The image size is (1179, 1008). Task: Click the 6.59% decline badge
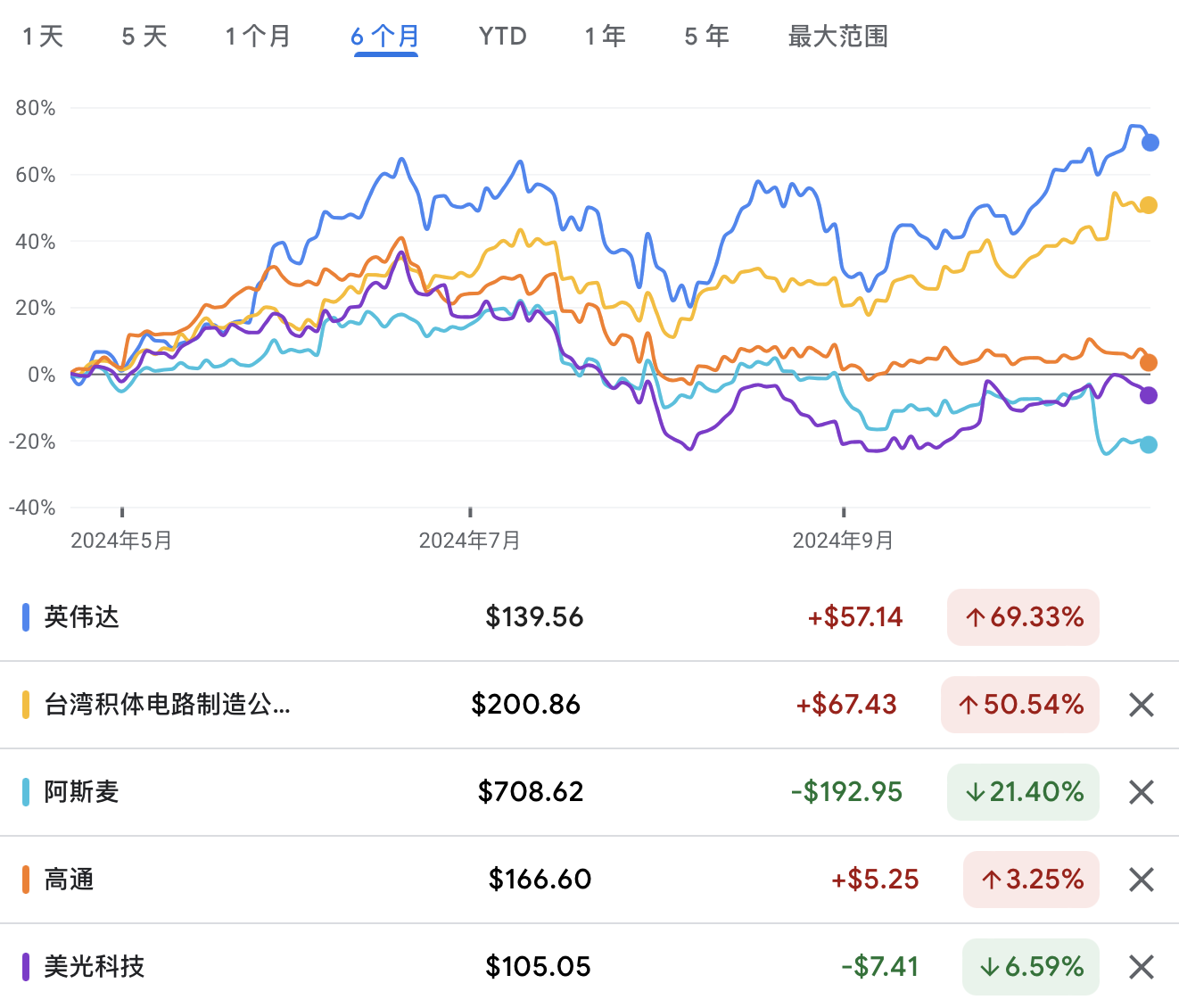(1031, 967)
